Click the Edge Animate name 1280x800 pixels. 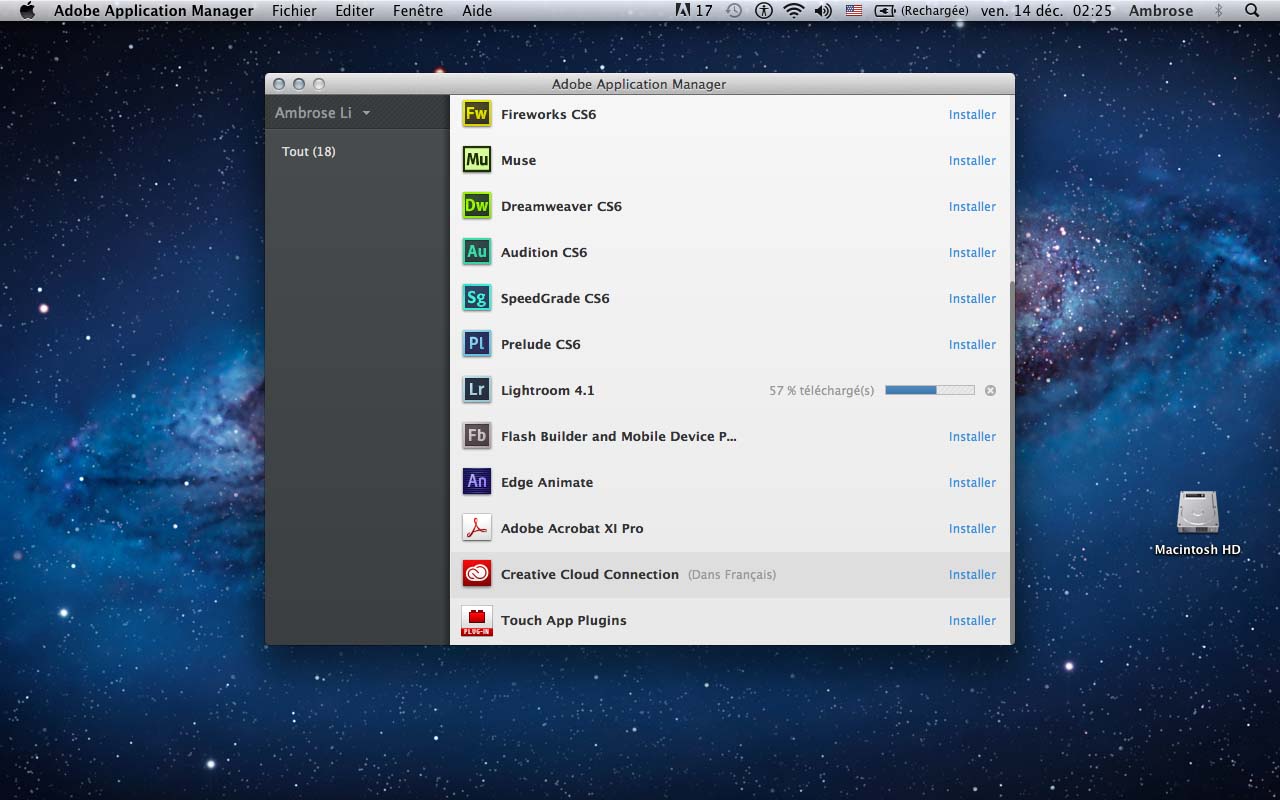tap(547, 482)
